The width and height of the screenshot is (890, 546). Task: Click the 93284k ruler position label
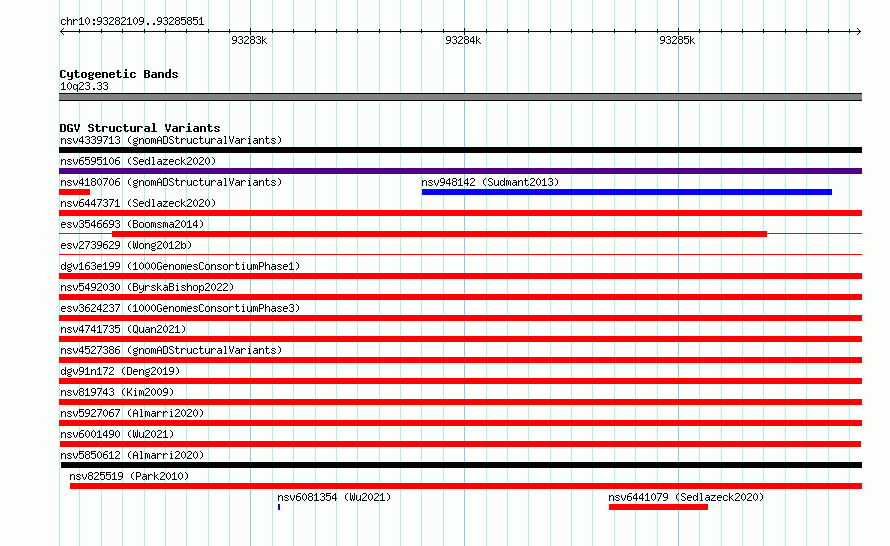(463, 40)
